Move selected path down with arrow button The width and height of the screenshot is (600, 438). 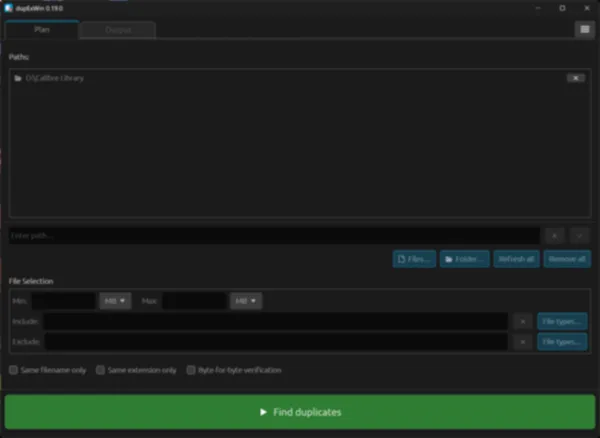579,236
